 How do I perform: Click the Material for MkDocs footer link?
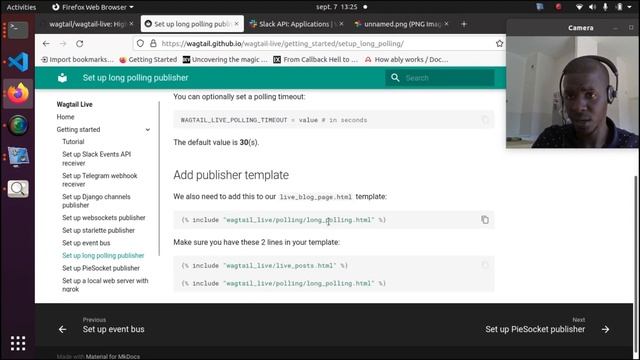(x=113, y=357)
